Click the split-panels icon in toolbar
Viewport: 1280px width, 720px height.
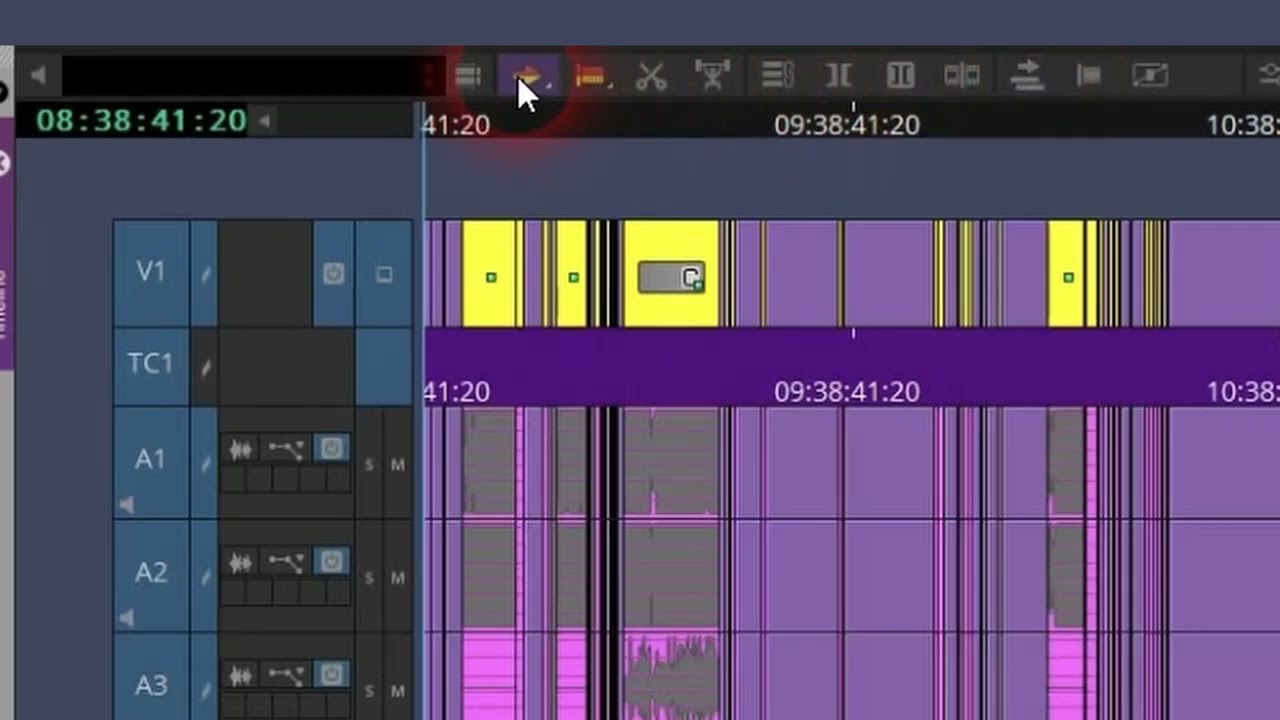[961, 75]
